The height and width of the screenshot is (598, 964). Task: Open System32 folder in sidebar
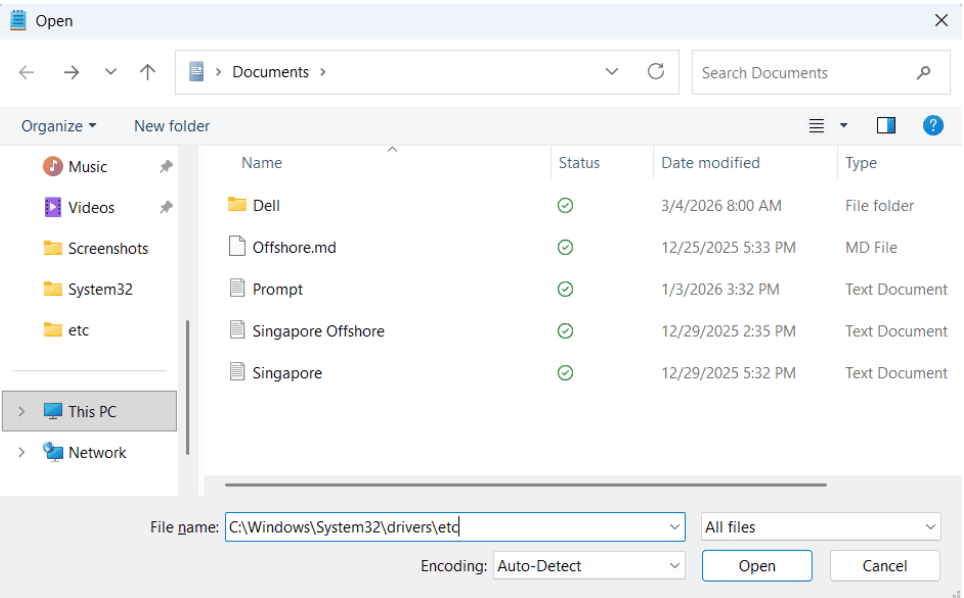100,289
